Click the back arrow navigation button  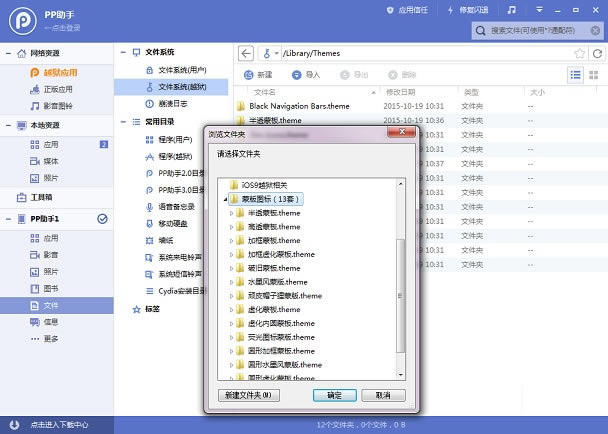click(x=246, y=54)
